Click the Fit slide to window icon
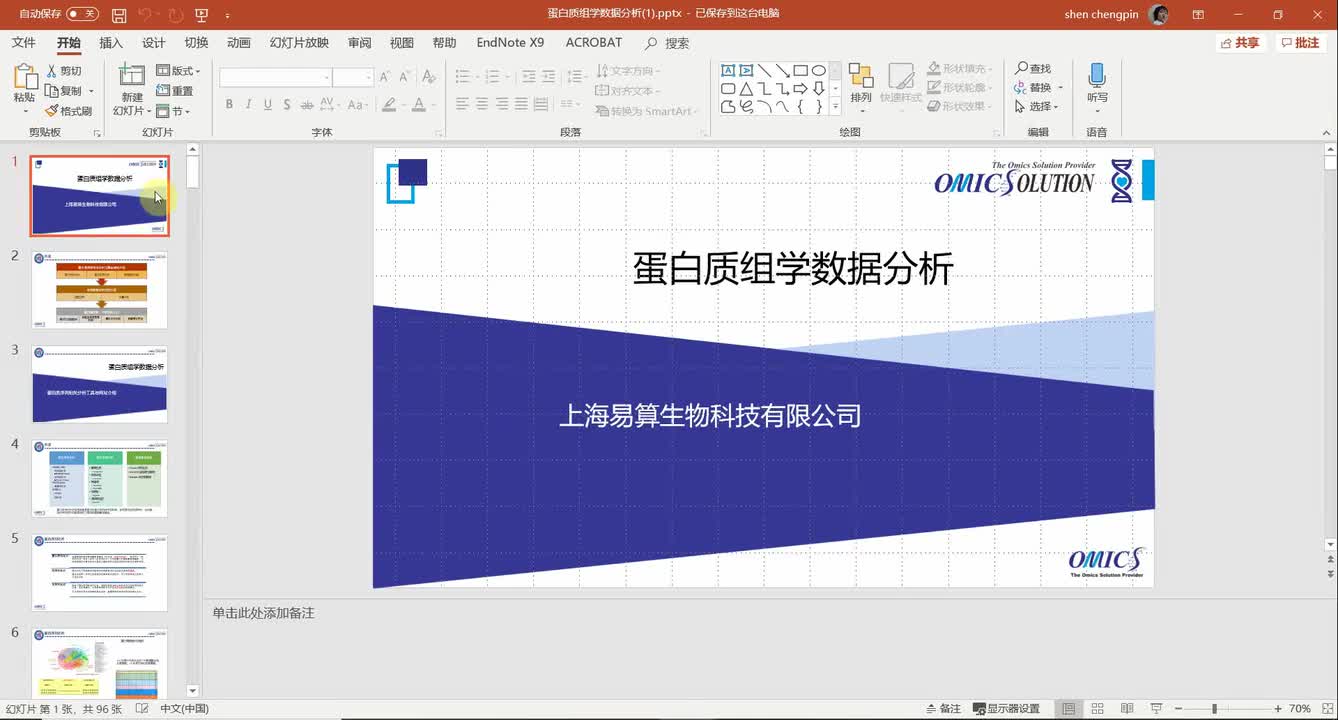 click(1326, 709)
